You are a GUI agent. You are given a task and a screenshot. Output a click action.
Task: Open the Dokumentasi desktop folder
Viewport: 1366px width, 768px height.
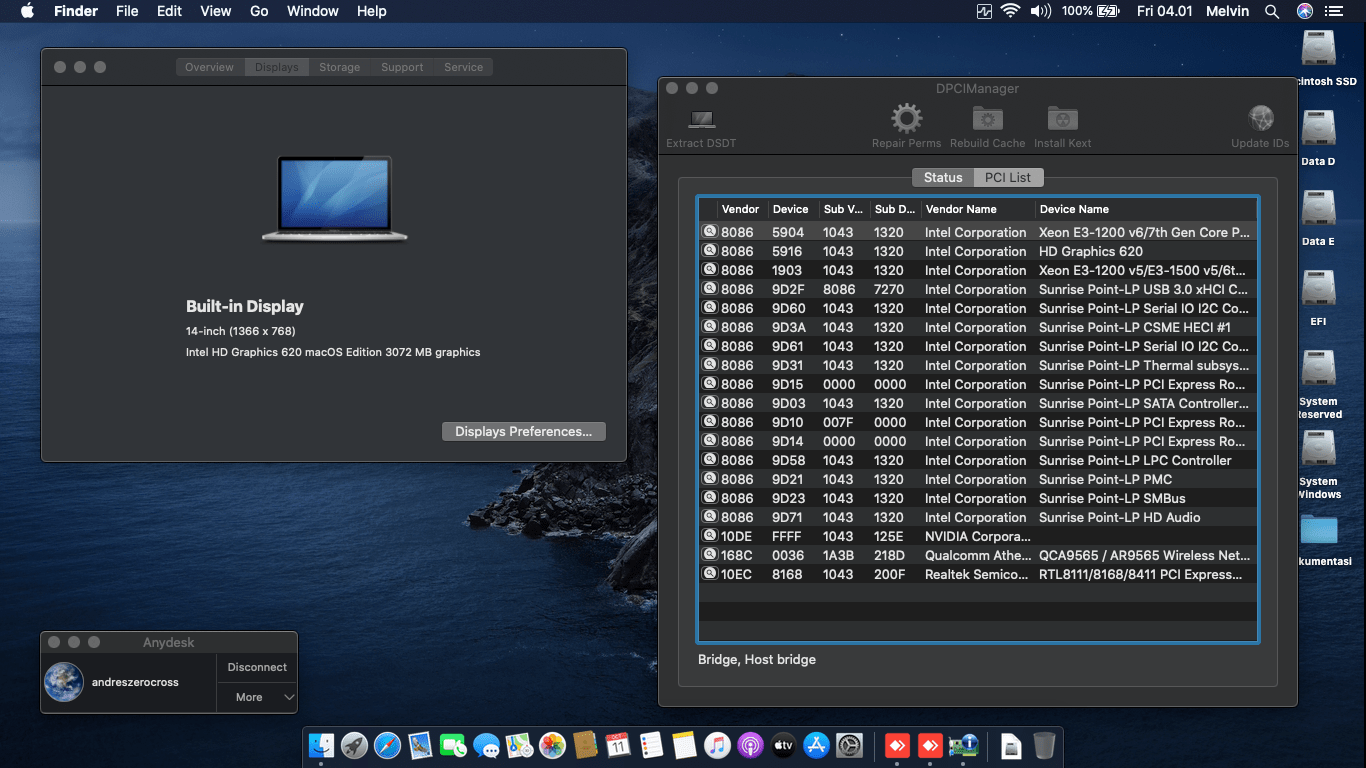pos(1319,530)
